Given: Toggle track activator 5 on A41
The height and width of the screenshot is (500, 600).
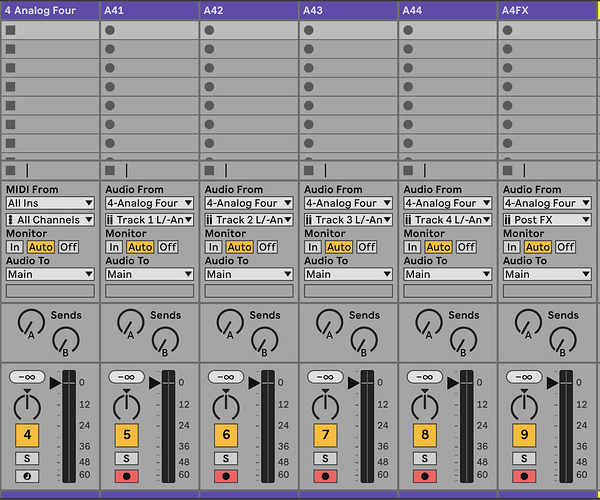Looking at the screenshot, I should (126, 435).
